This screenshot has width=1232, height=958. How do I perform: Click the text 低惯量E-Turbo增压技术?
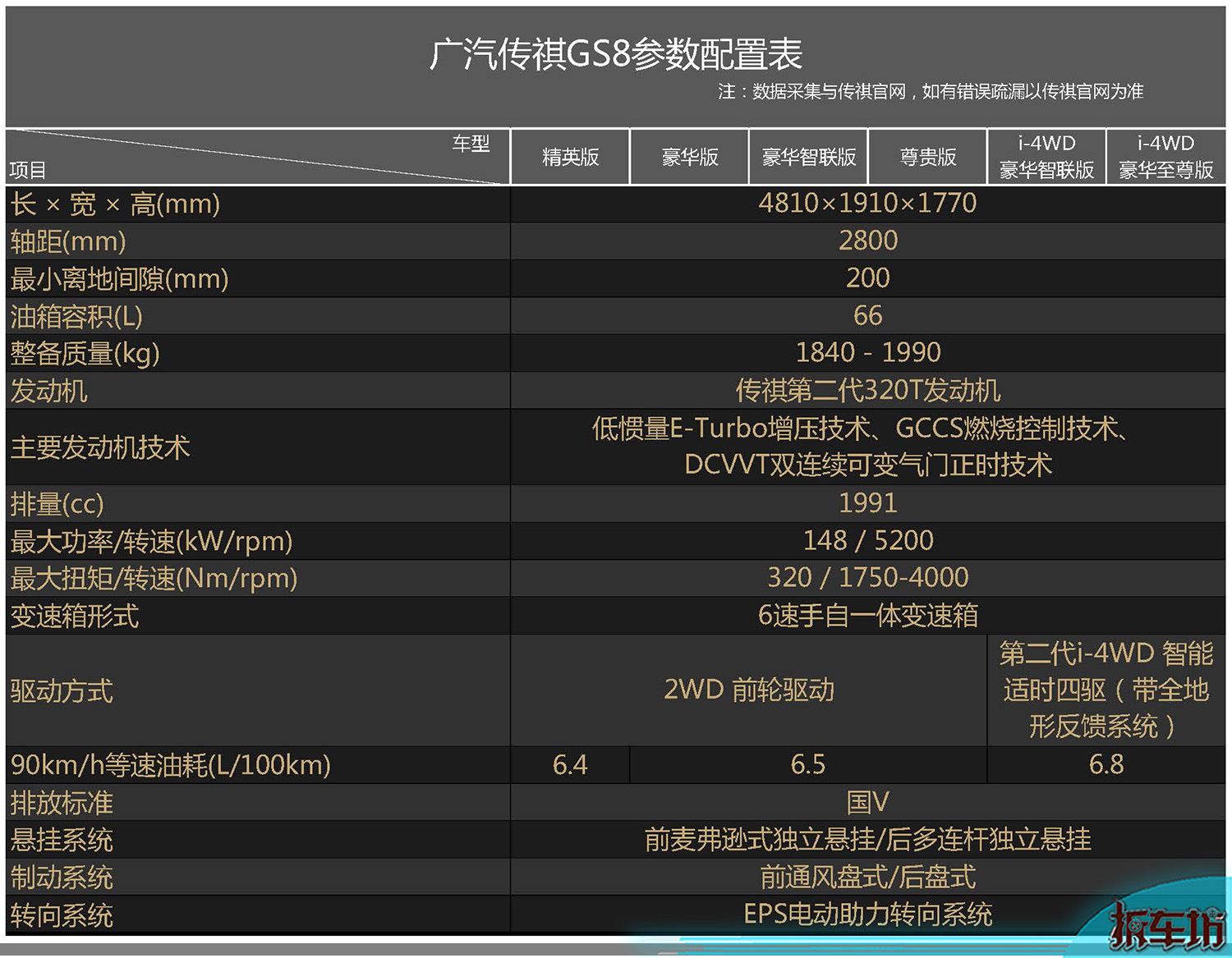pos(731,429)
